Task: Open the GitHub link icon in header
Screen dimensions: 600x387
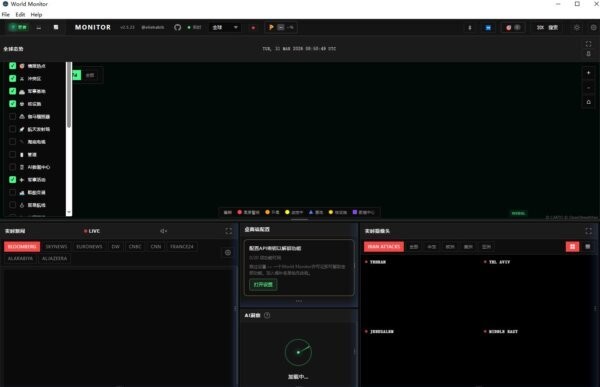Action: [x=178, y=28]
